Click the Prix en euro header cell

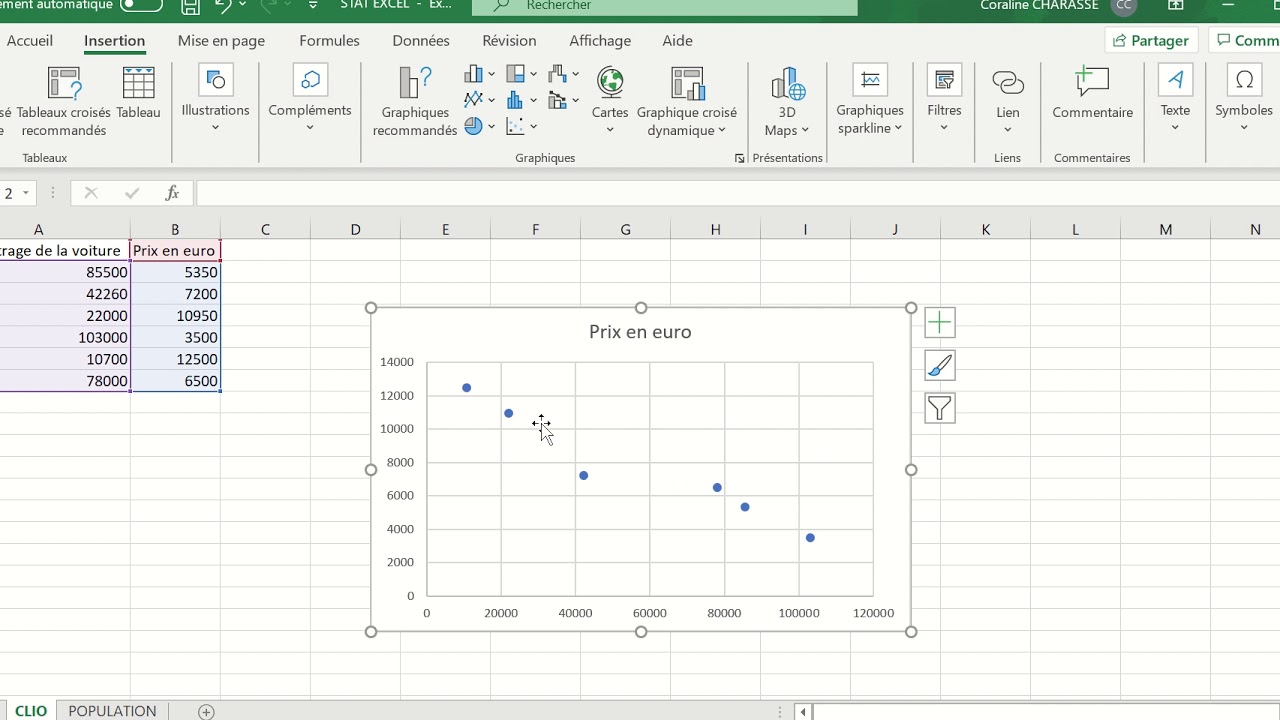[175, 251]
